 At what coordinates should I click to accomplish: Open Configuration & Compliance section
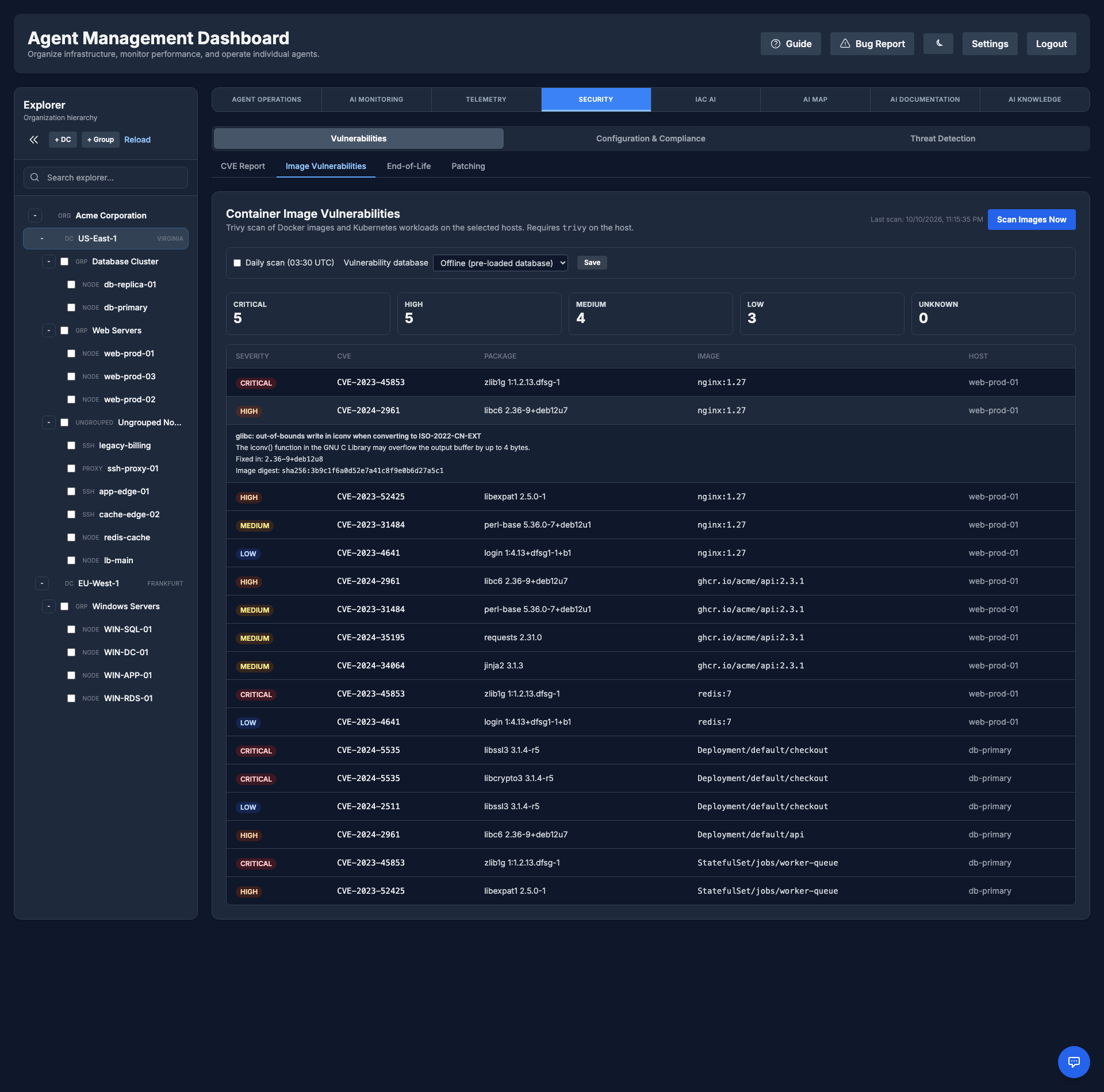coord(650,139)
